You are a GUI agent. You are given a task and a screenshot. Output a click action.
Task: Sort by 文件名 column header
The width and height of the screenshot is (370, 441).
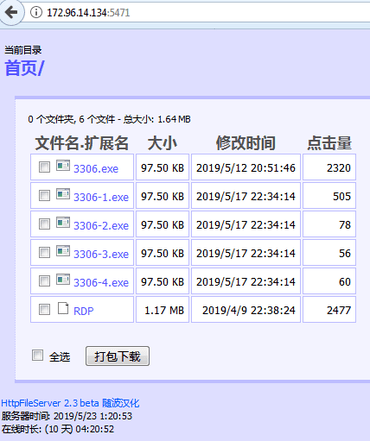click(56, 143)
